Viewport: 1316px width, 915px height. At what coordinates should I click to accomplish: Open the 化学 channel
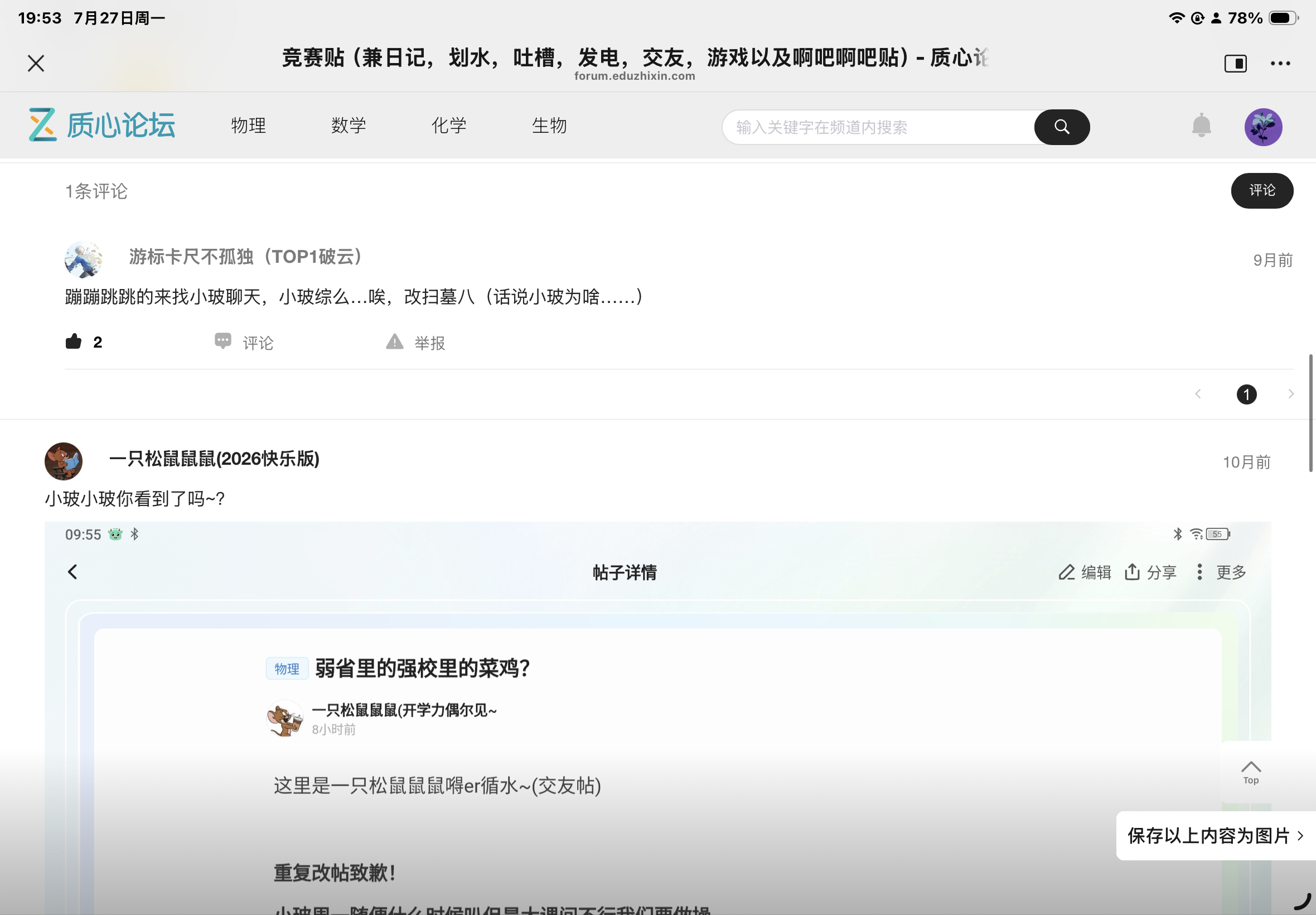[x=448, y=125]
